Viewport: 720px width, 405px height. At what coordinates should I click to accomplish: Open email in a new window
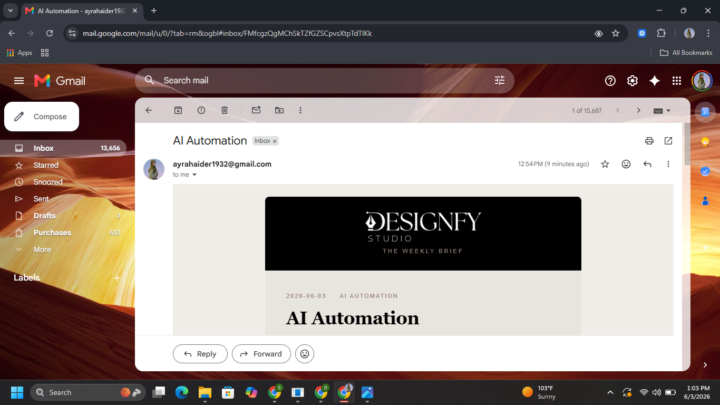coord(668,141)
